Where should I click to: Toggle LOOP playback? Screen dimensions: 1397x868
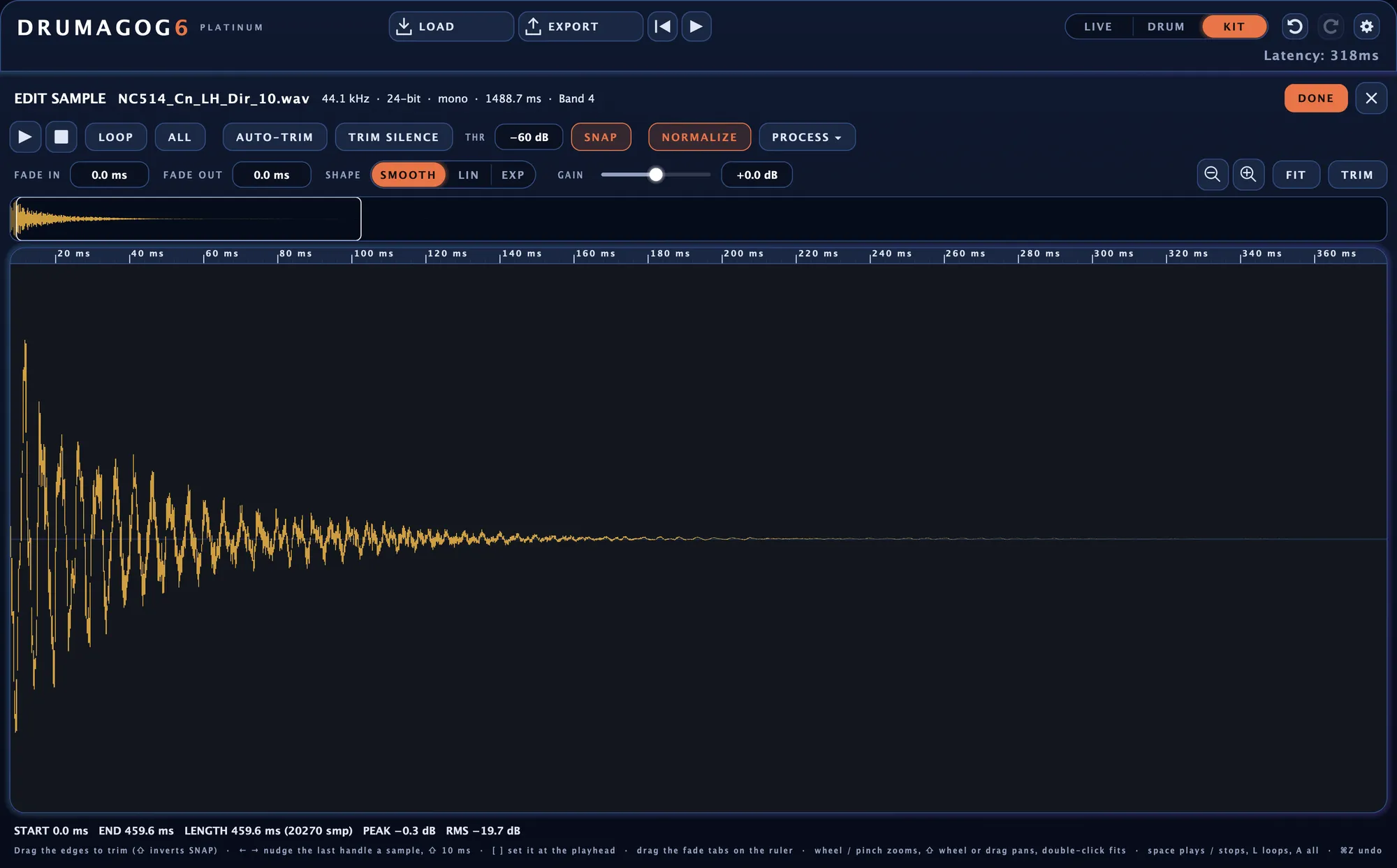coord(116,137)
